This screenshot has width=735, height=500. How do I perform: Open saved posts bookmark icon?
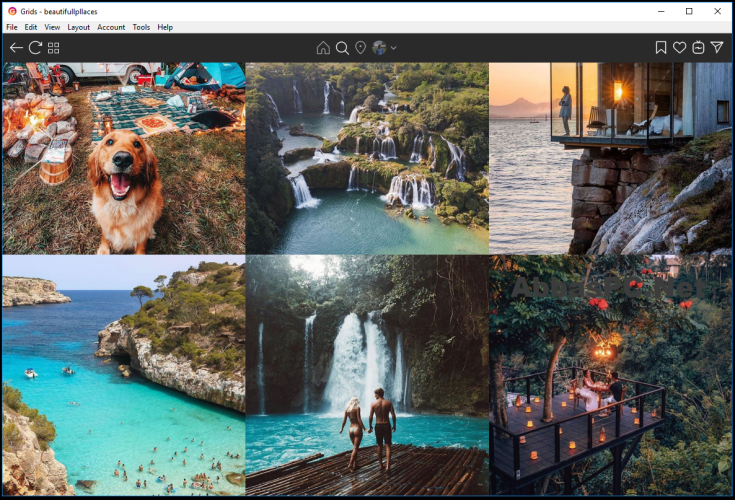tap(661, 47)
